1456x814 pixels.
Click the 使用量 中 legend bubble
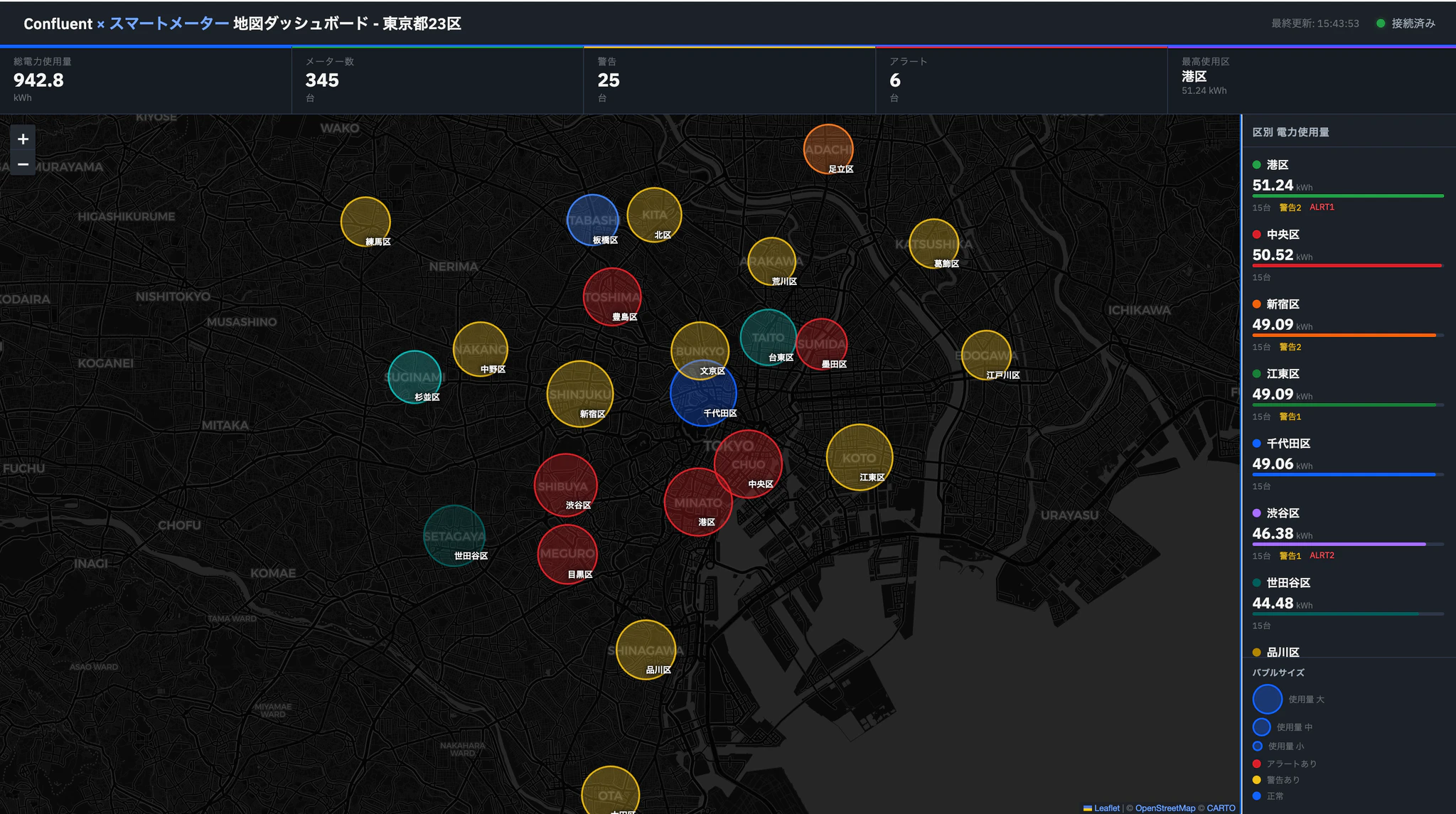1261,727
